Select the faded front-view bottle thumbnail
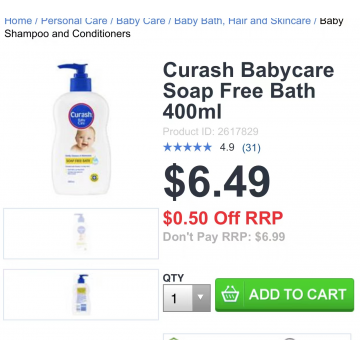The width and height of the screenshot is (360, 360). [x=81, y=234]
